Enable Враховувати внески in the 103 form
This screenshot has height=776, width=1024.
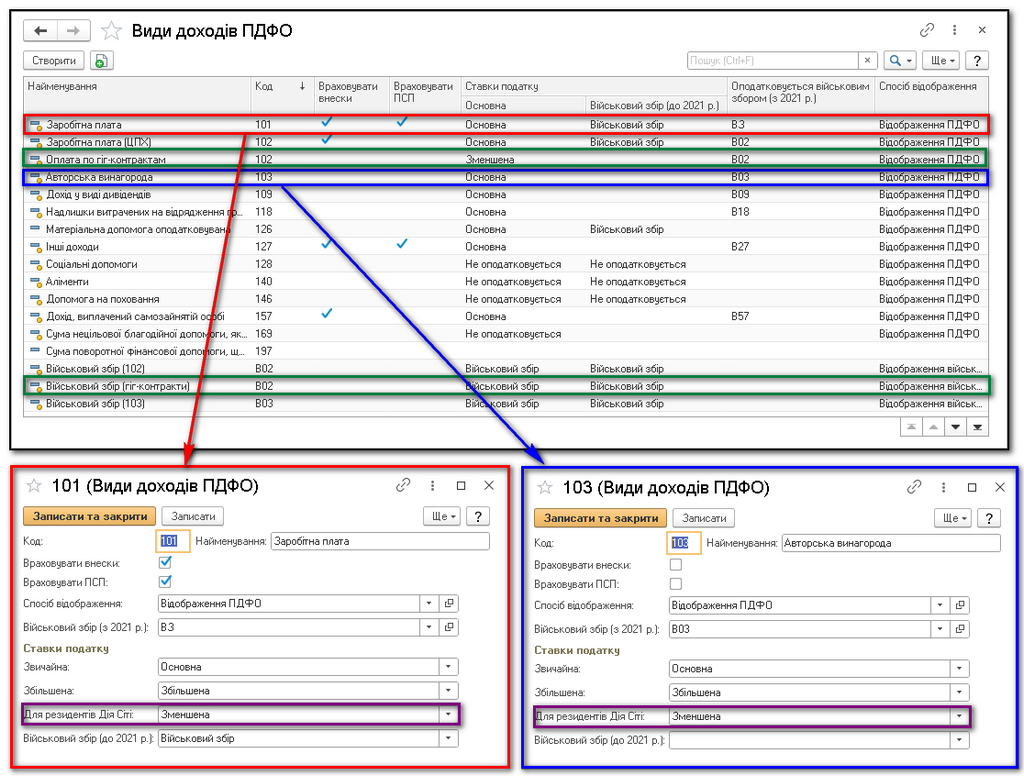click(676, 565)
